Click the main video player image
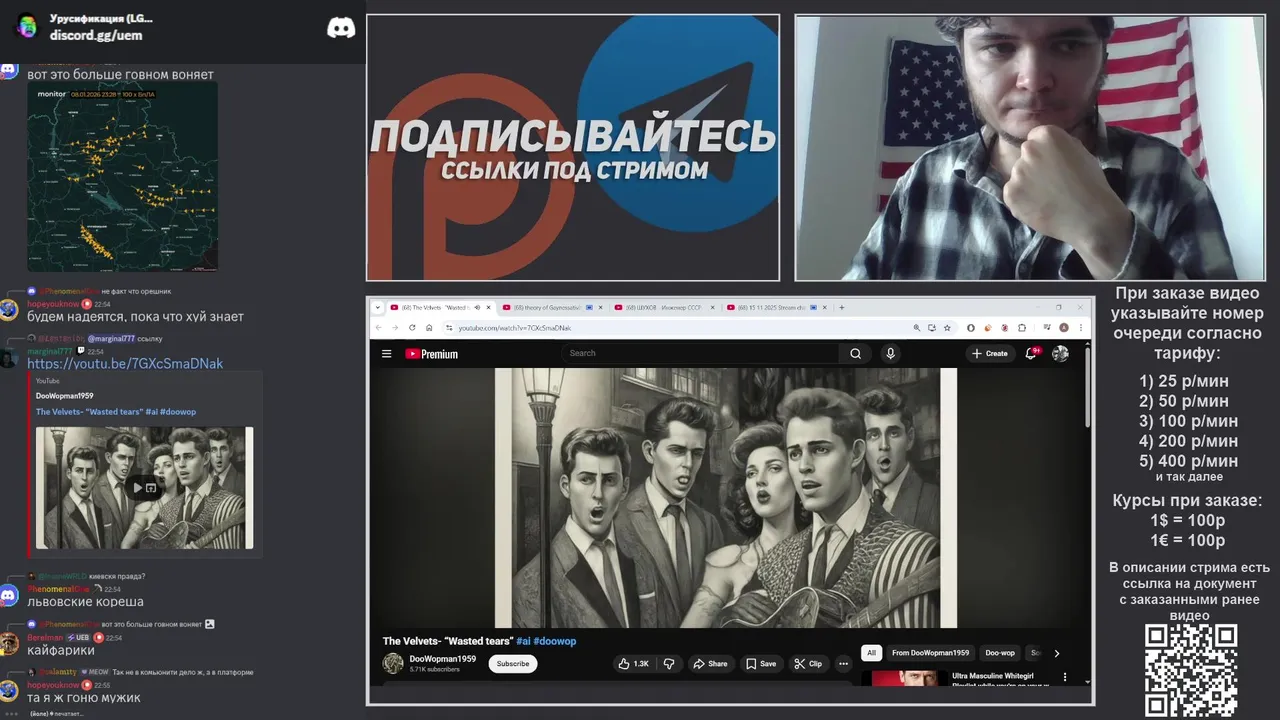This screenshot has width=1280, height=720. point(726,498)
